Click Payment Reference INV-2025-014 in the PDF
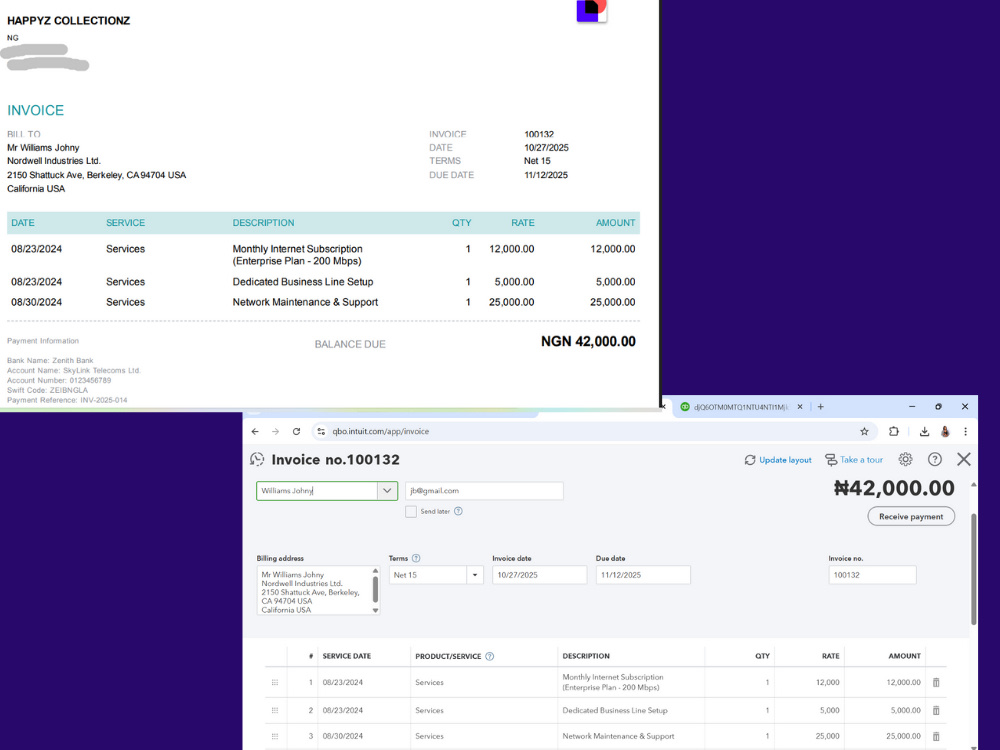 (67, 401)
